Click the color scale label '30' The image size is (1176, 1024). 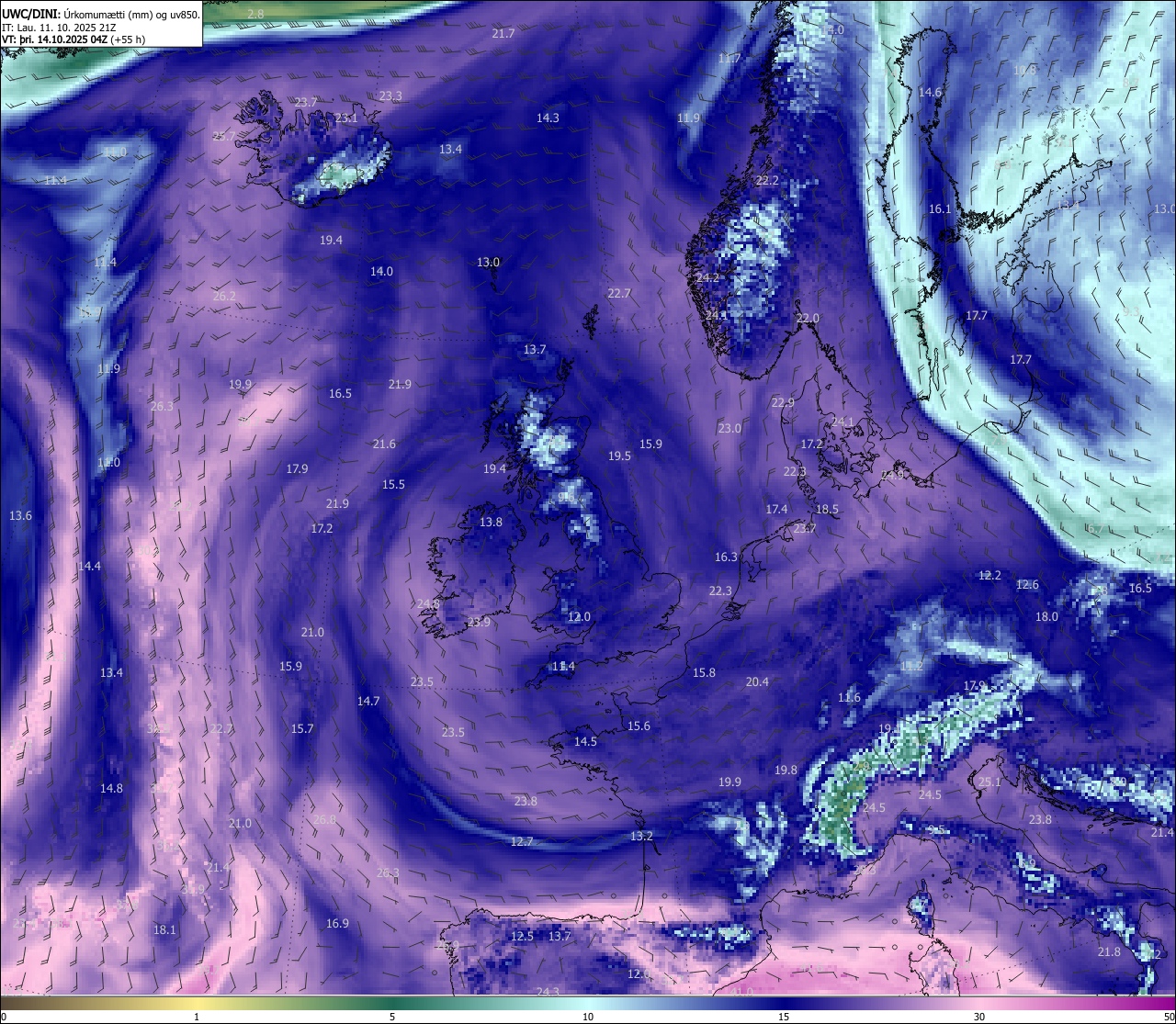coord(979,1017)
